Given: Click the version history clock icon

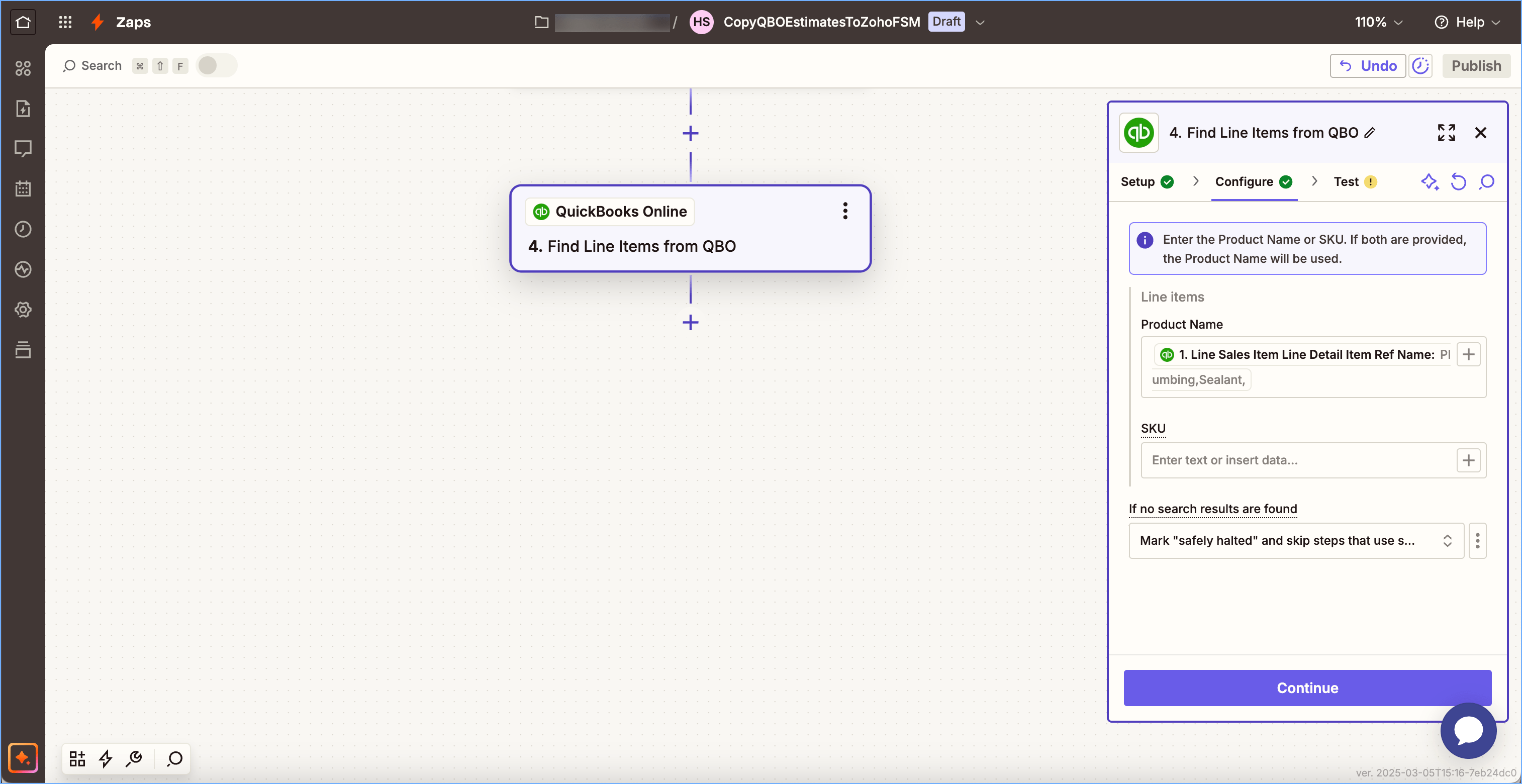Looking at the screenshot, I should (x=1420, y=65).
